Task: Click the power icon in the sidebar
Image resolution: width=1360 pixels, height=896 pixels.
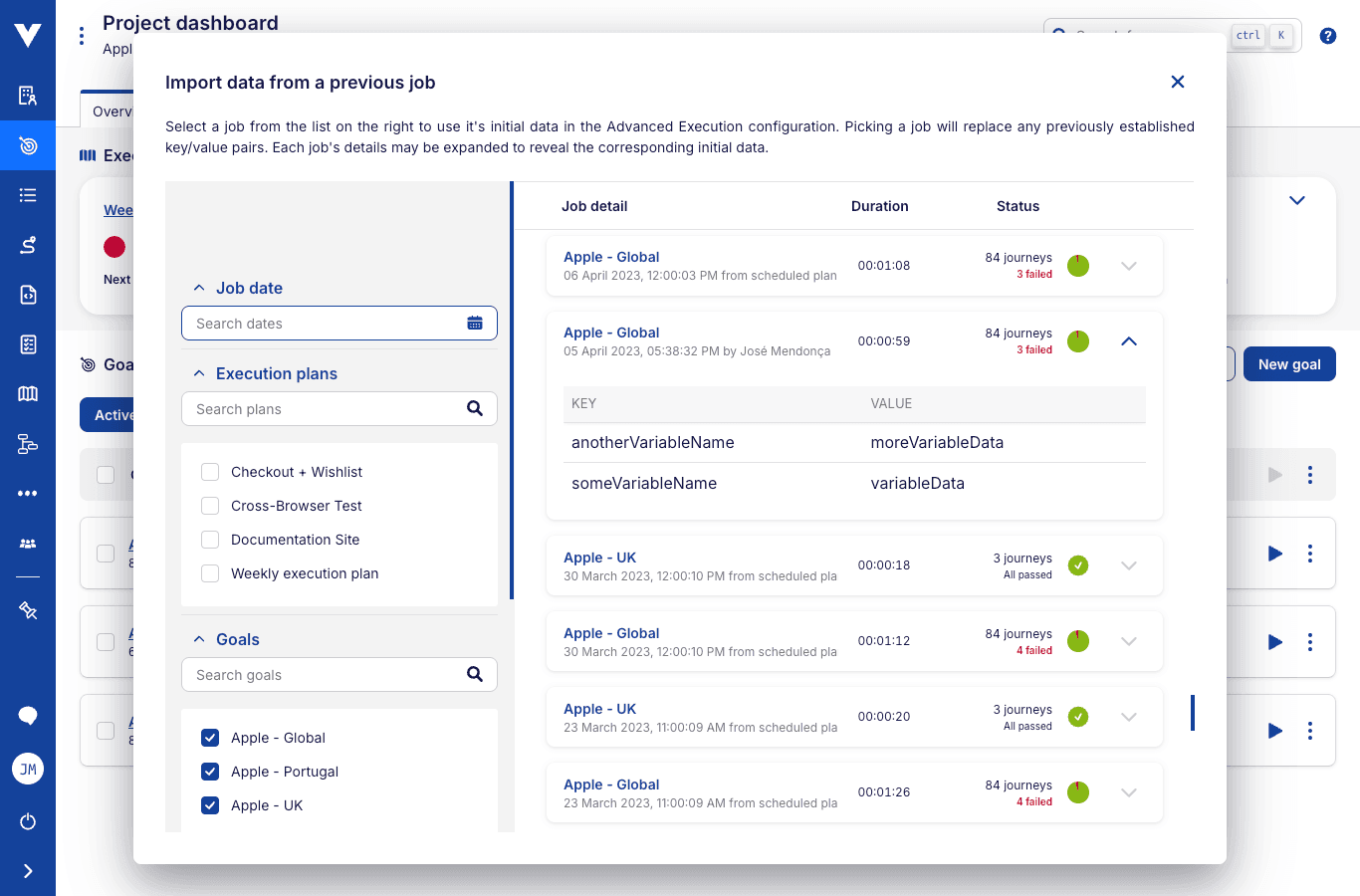Action: pyautogui.click(x=28, y=821)
